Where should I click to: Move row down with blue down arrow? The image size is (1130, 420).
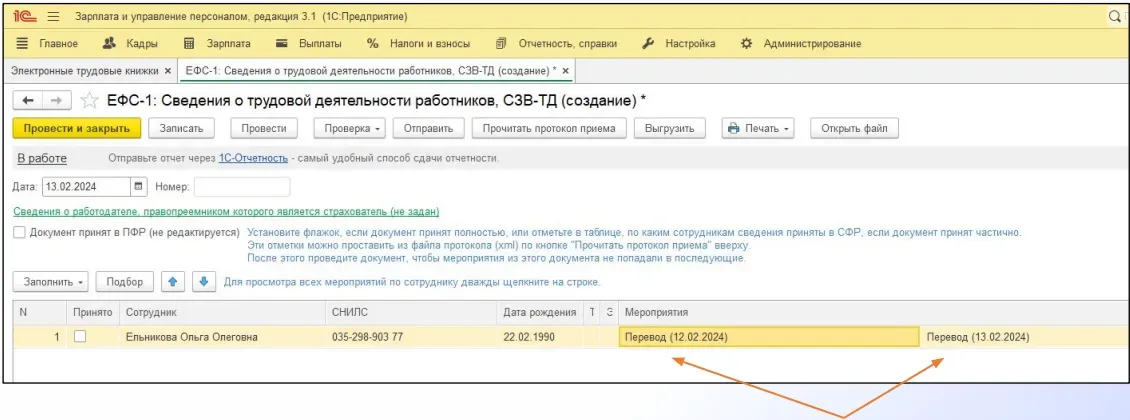click(203, 282)
